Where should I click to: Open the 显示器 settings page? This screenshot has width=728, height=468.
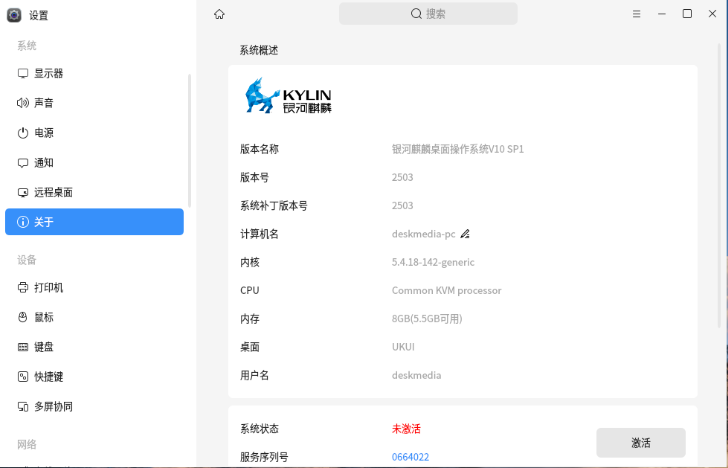click(94, 73)
